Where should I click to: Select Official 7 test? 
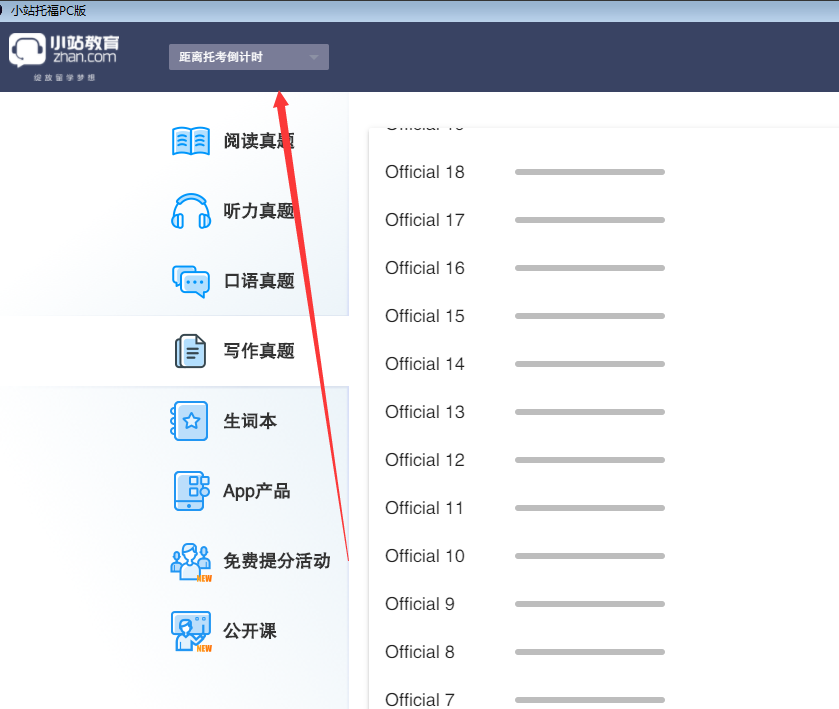tap(420, 699)
